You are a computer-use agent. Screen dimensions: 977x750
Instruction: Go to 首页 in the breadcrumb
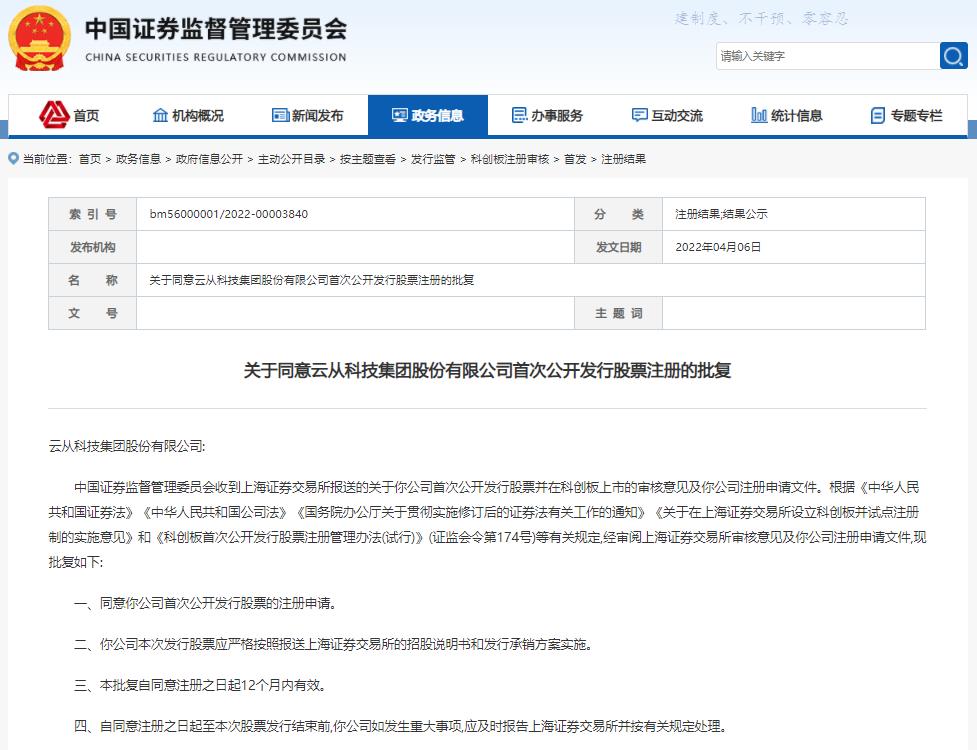pyautogui.click(x=90, y=159)
